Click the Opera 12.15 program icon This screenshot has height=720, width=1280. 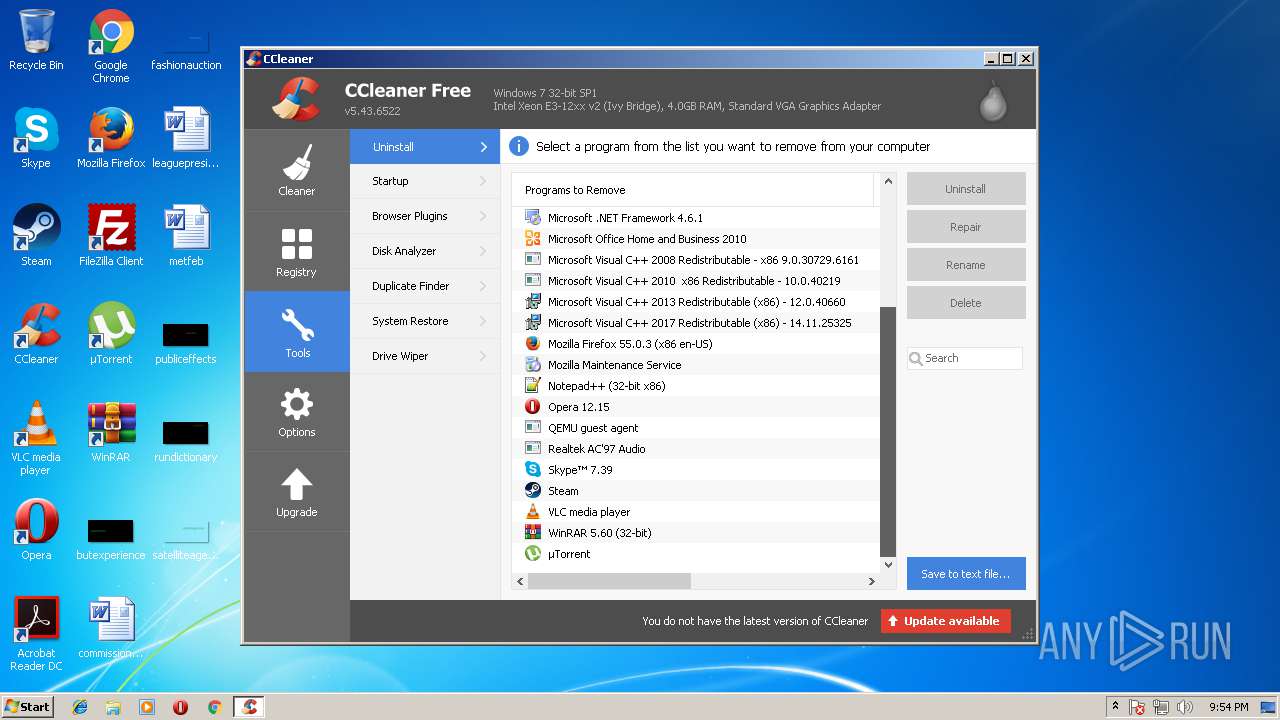[533, 406]
